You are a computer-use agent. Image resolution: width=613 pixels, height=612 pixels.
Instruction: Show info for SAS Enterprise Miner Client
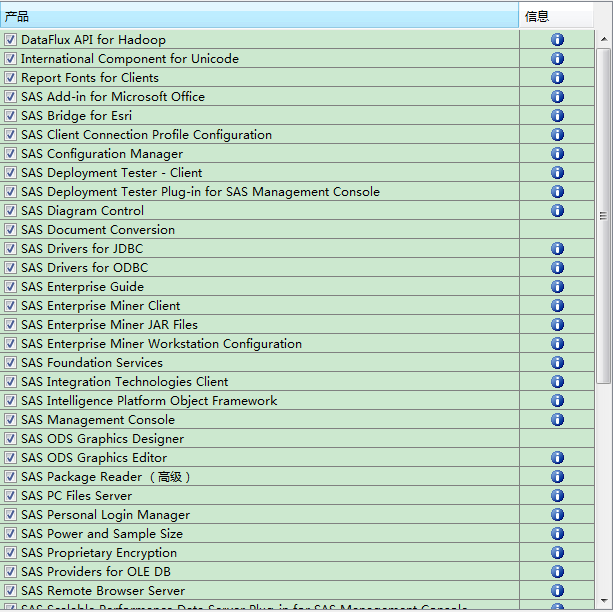(557, 305)
